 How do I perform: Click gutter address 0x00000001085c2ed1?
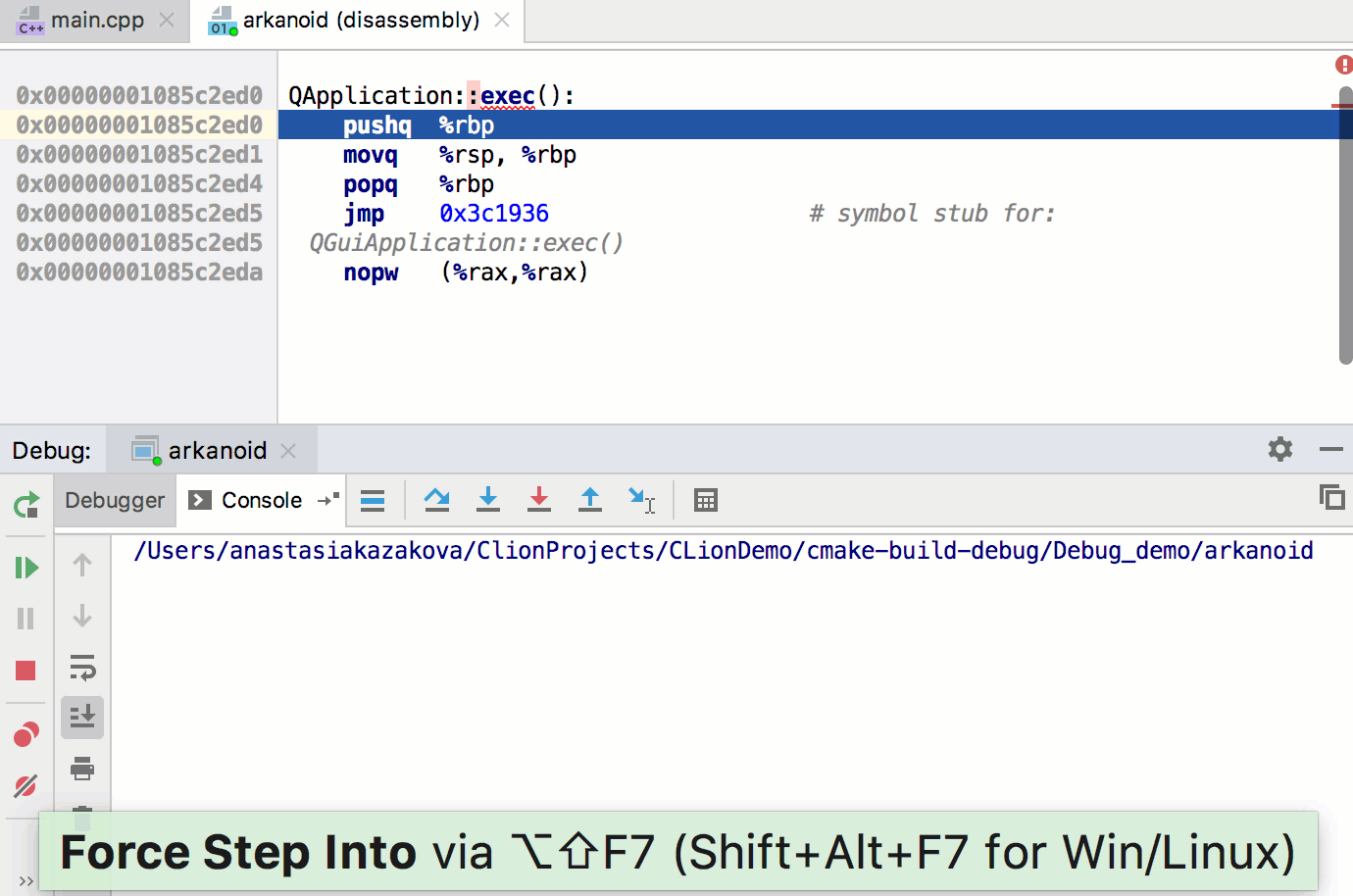[139, 155]
